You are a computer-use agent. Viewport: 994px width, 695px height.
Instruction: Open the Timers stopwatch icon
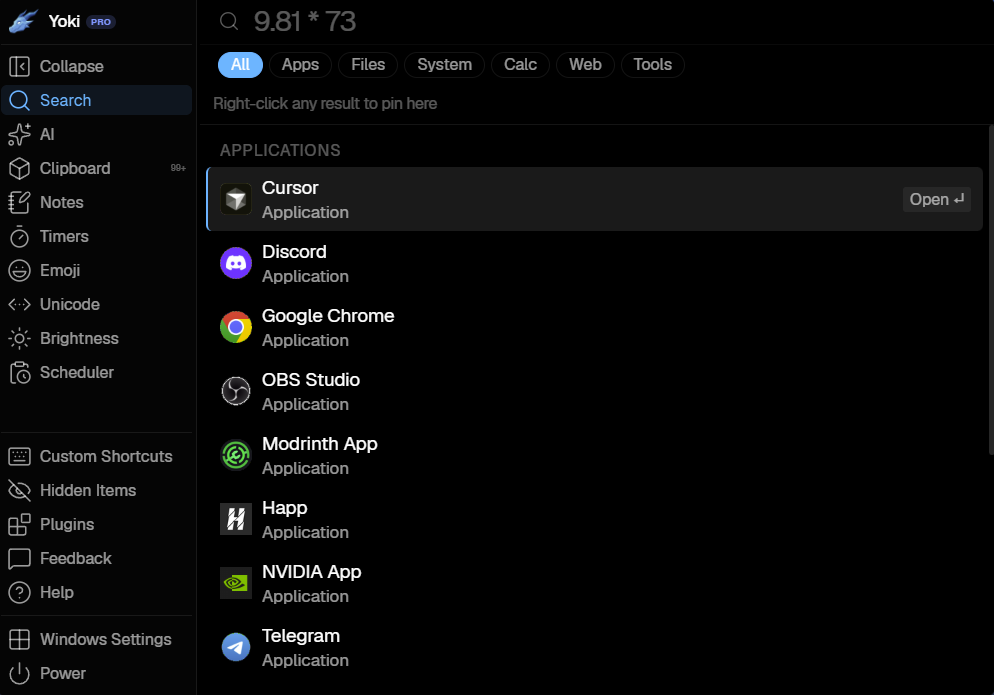20,237
